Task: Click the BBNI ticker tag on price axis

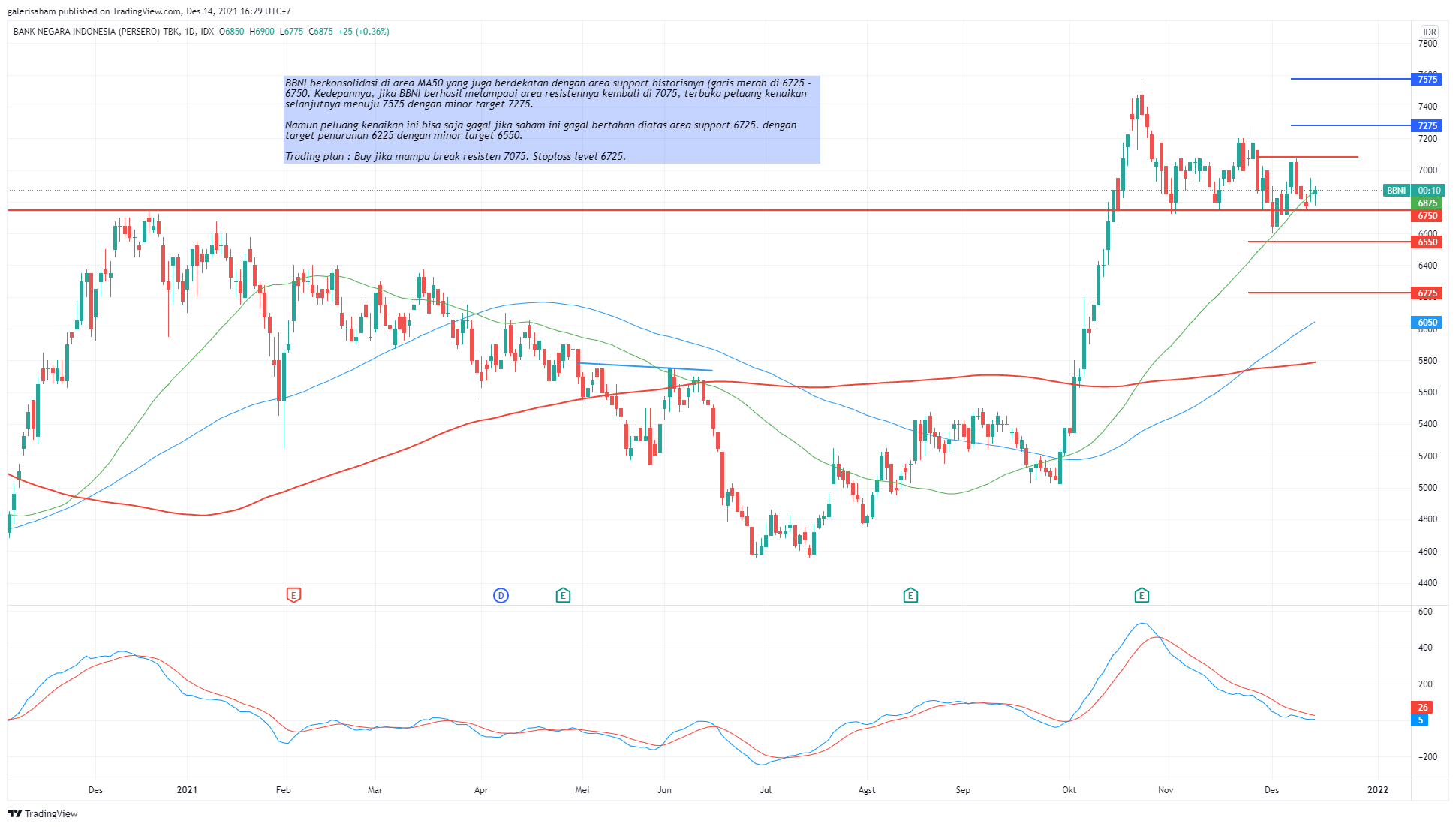Action: click(x=1397, y=191)
